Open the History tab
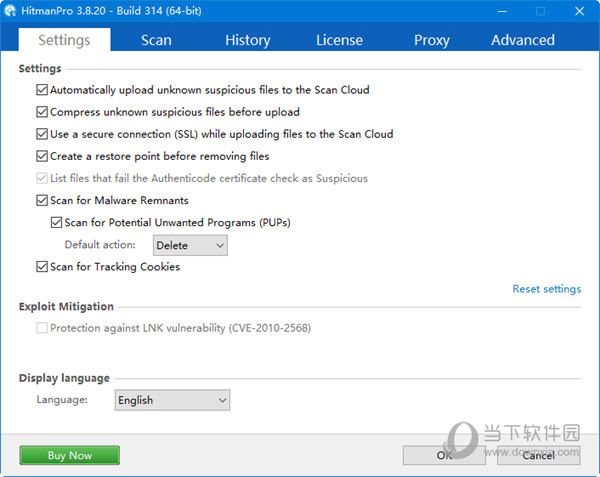The width and height of the screenshot is (600, 477). pos(248,40)
